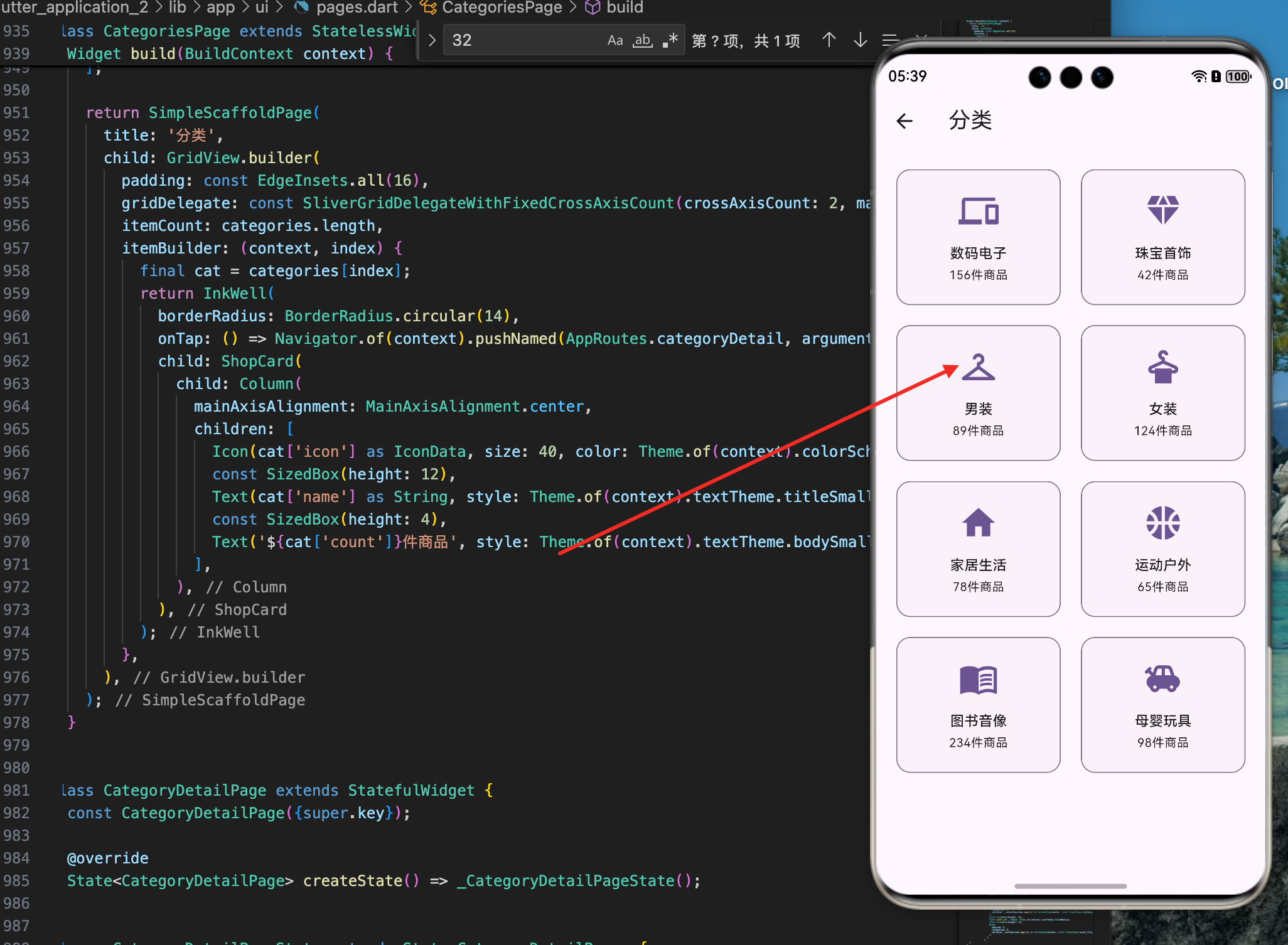
Task: Go to previous match arrow
Action: 829,41
